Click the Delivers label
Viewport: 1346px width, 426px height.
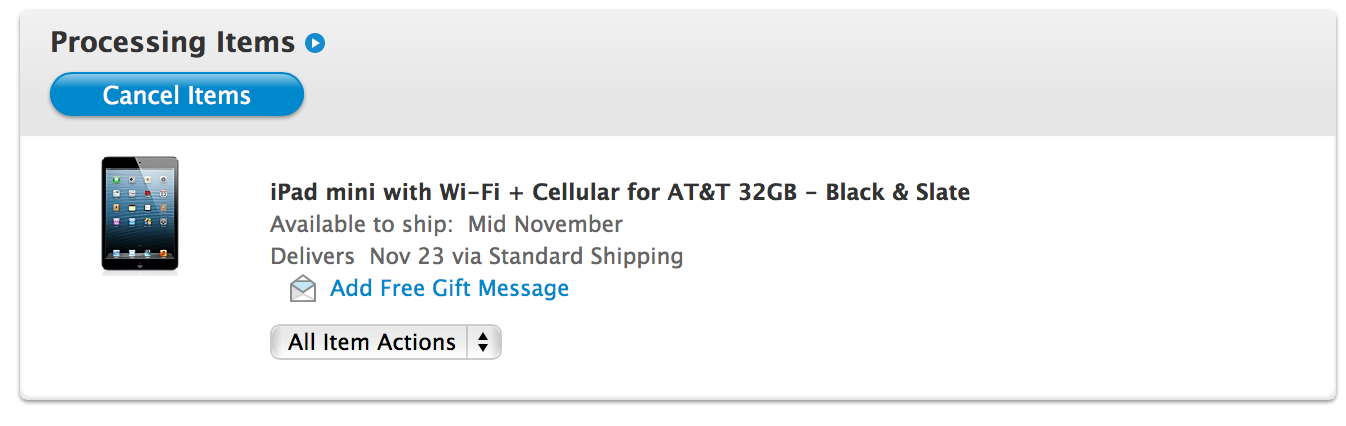tap(312, 255)
